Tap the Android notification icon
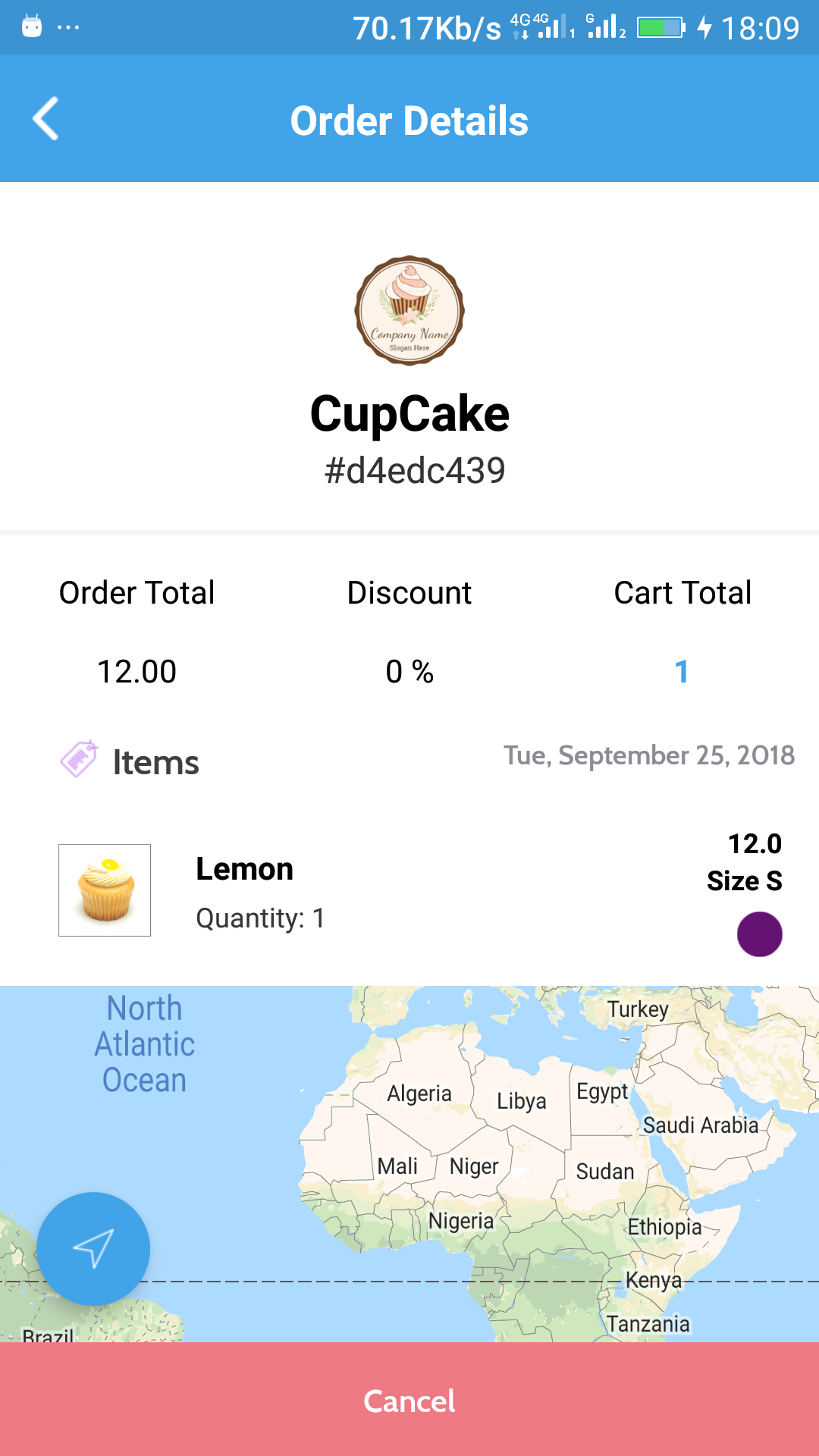The image size is (819, 1456). click(x=32, y=27)
